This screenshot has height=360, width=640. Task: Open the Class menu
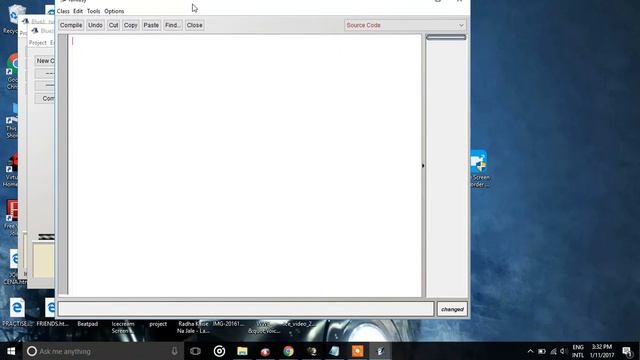click(63, 11)
